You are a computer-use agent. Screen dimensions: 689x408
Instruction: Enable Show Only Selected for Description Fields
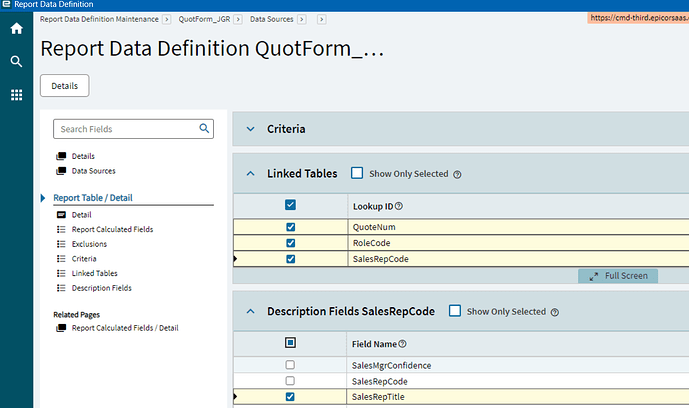(455, 311)
